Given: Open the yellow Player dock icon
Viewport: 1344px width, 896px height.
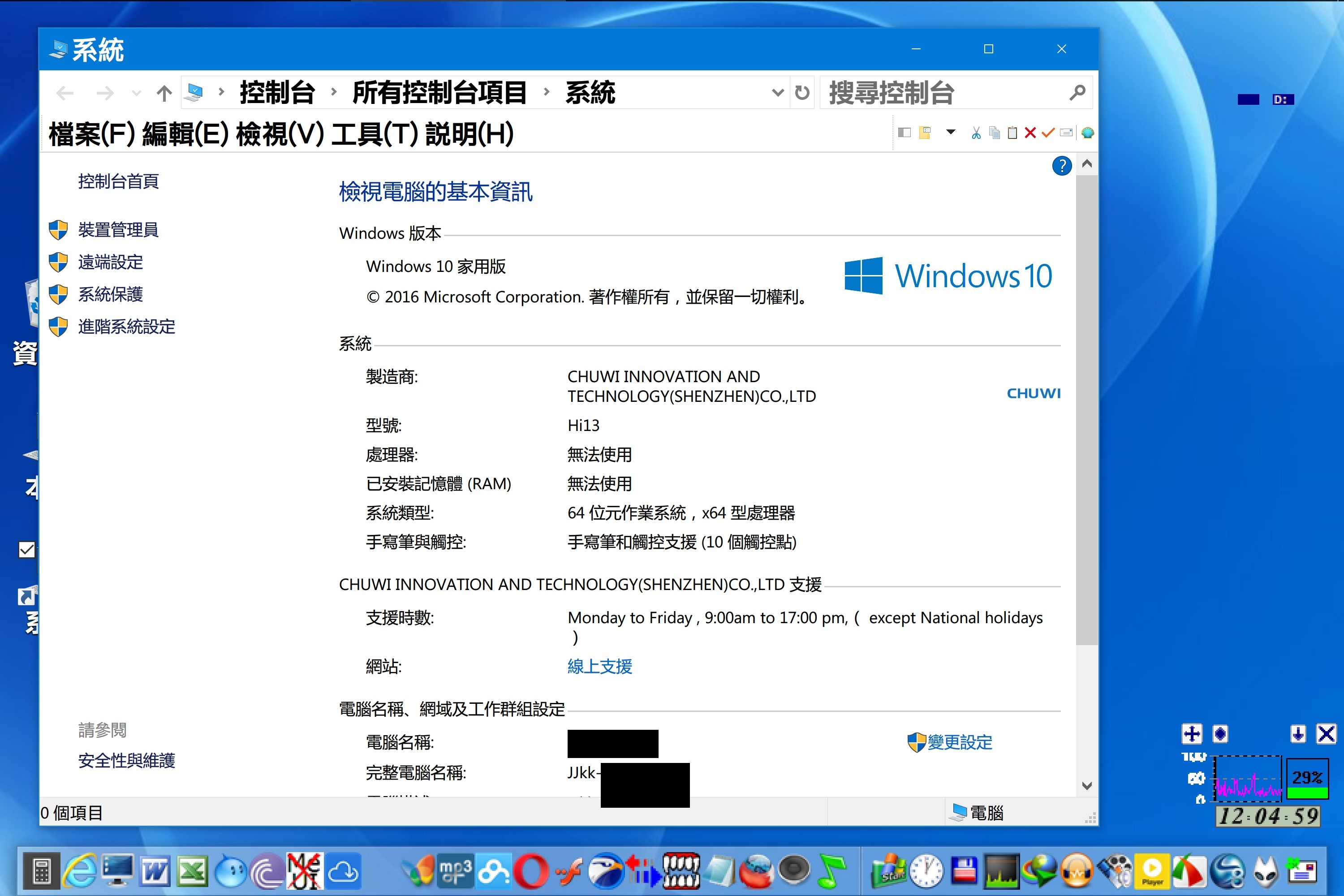Looking at the screenshot, I should 1152,871.
